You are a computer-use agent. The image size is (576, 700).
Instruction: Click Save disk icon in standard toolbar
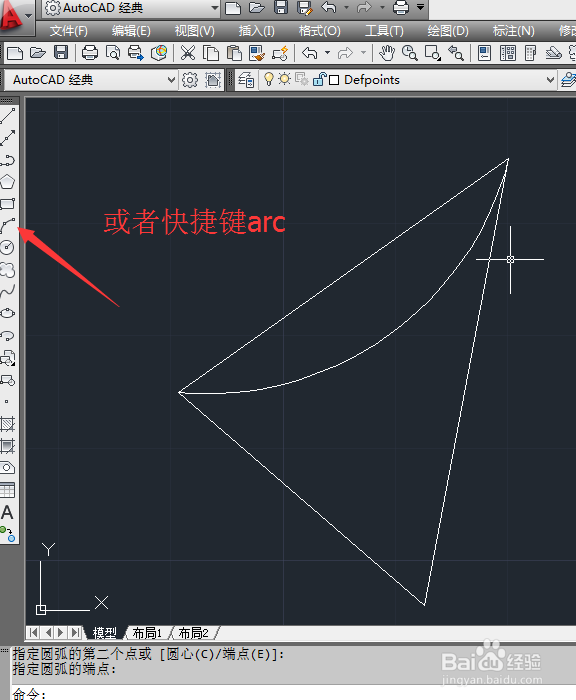point(61,53)
